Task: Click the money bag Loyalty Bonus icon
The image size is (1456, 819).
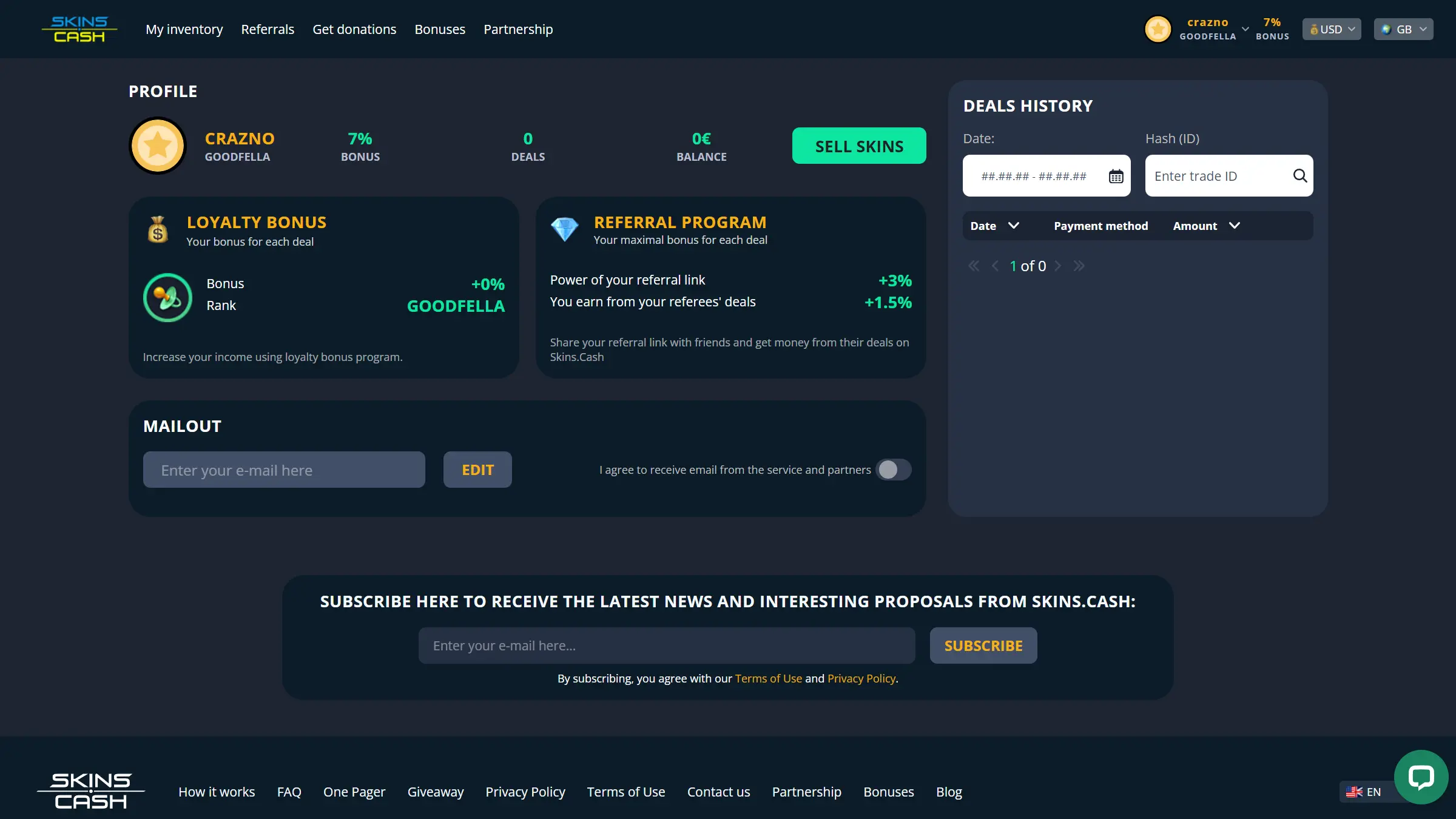Action: [x=158, y=230]
